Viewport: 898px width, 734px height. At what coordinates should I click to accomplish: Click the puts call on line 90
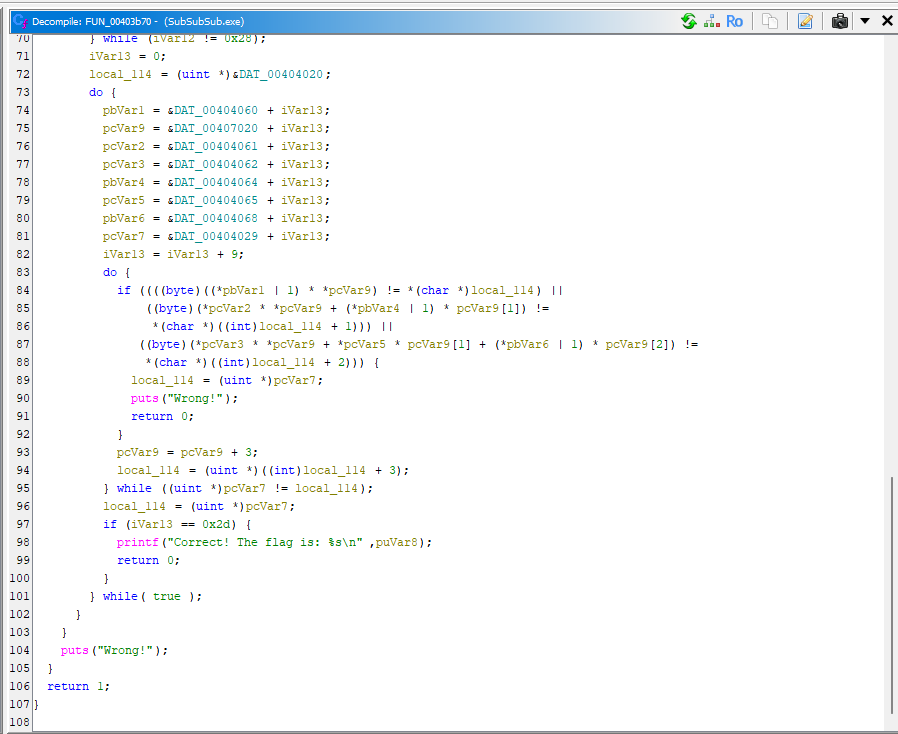click(144, 398)
